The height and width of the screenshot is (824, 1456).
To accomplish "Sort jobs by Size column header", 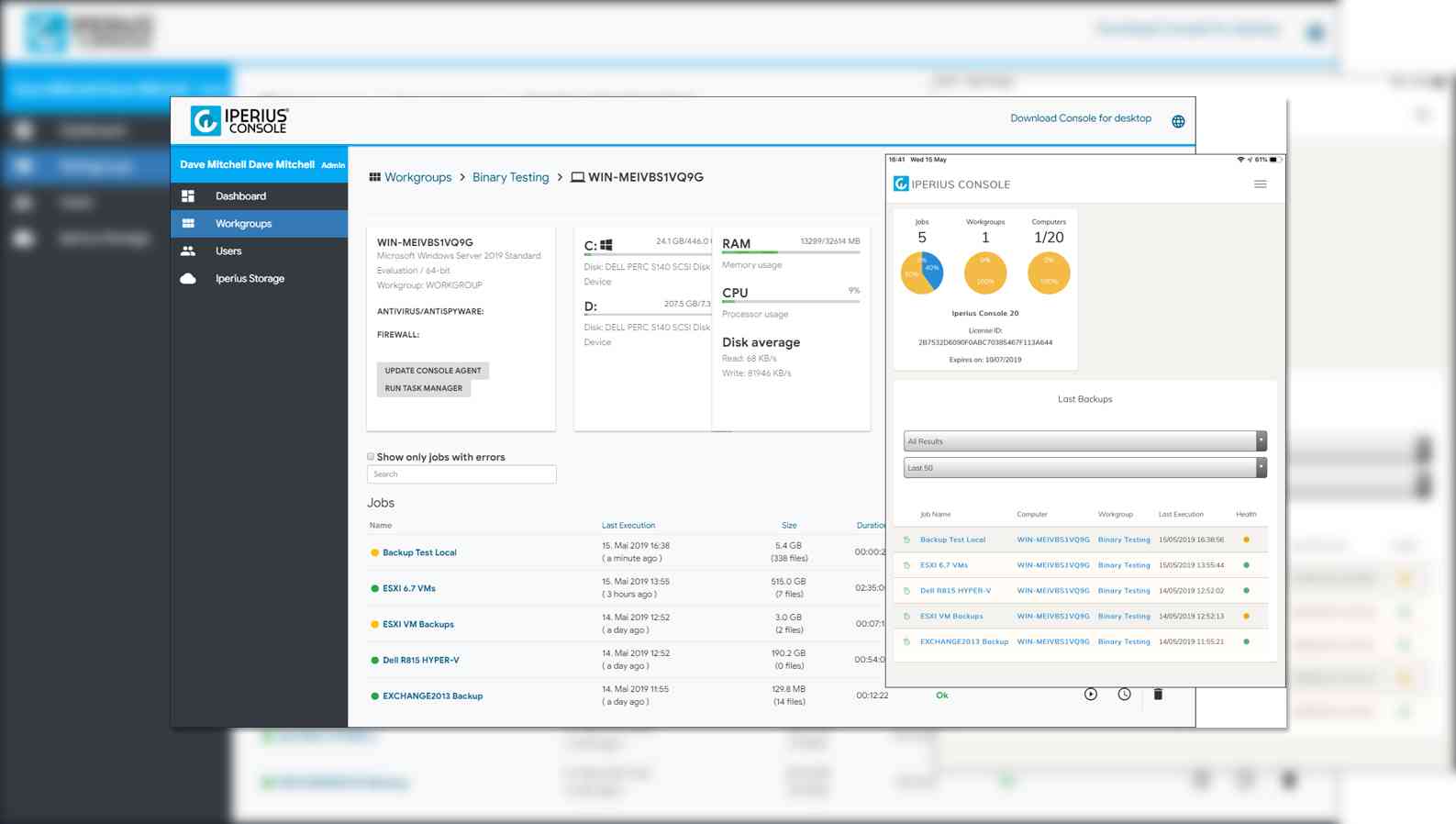I will coord(789,526).
